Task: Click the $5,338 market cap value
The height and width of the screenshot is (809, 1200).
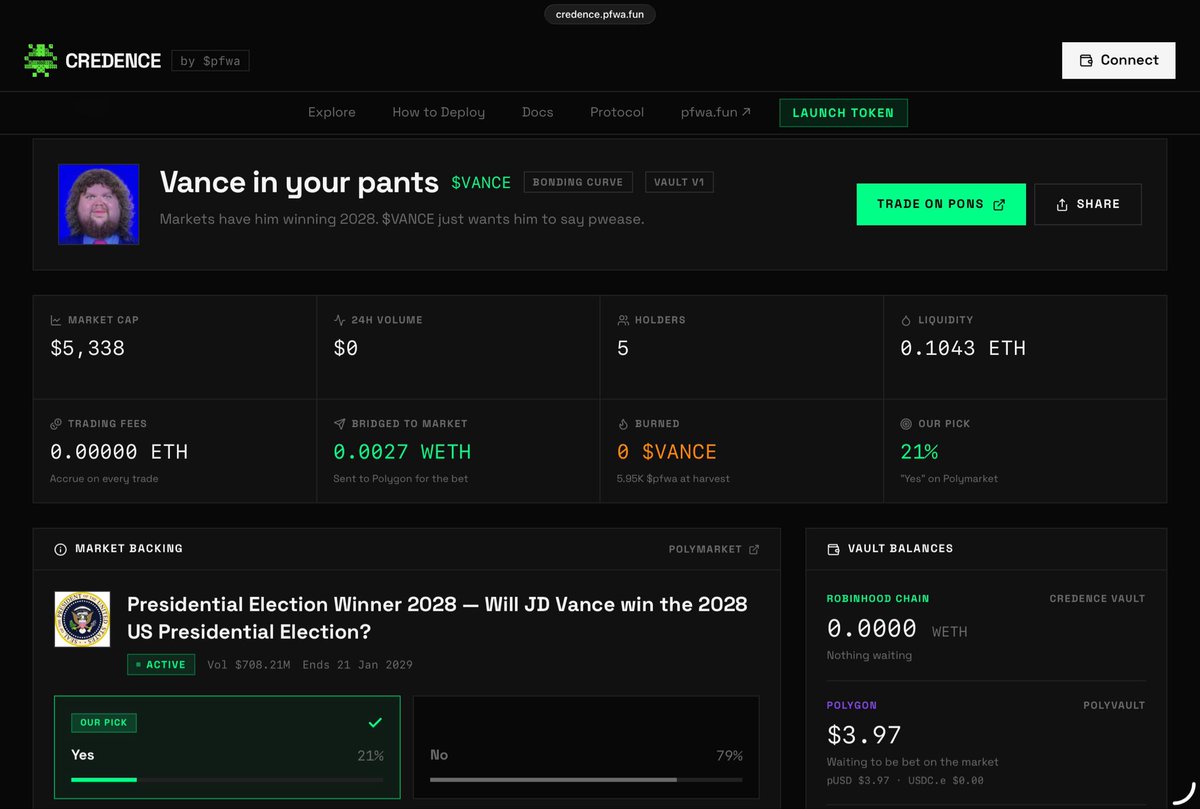Action: (x=87, y=349)
